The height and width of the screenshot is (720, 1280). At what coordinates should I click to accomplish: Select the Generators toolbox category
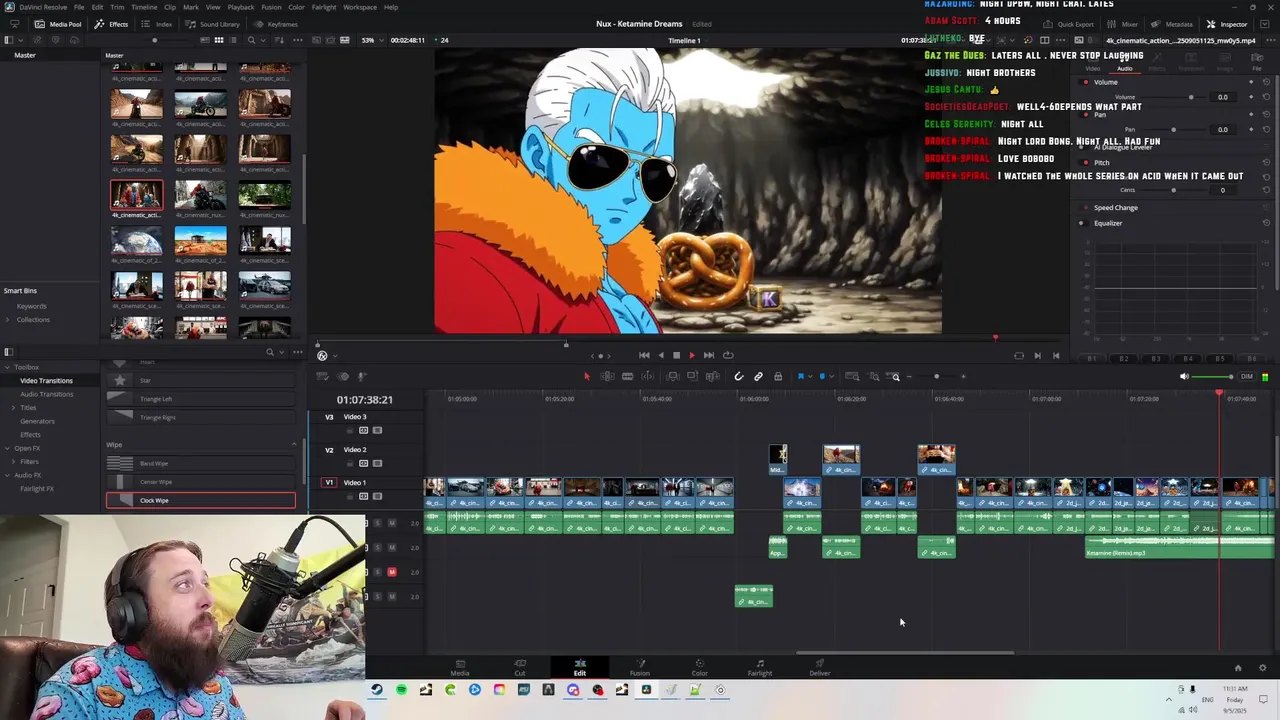(37, 421)
